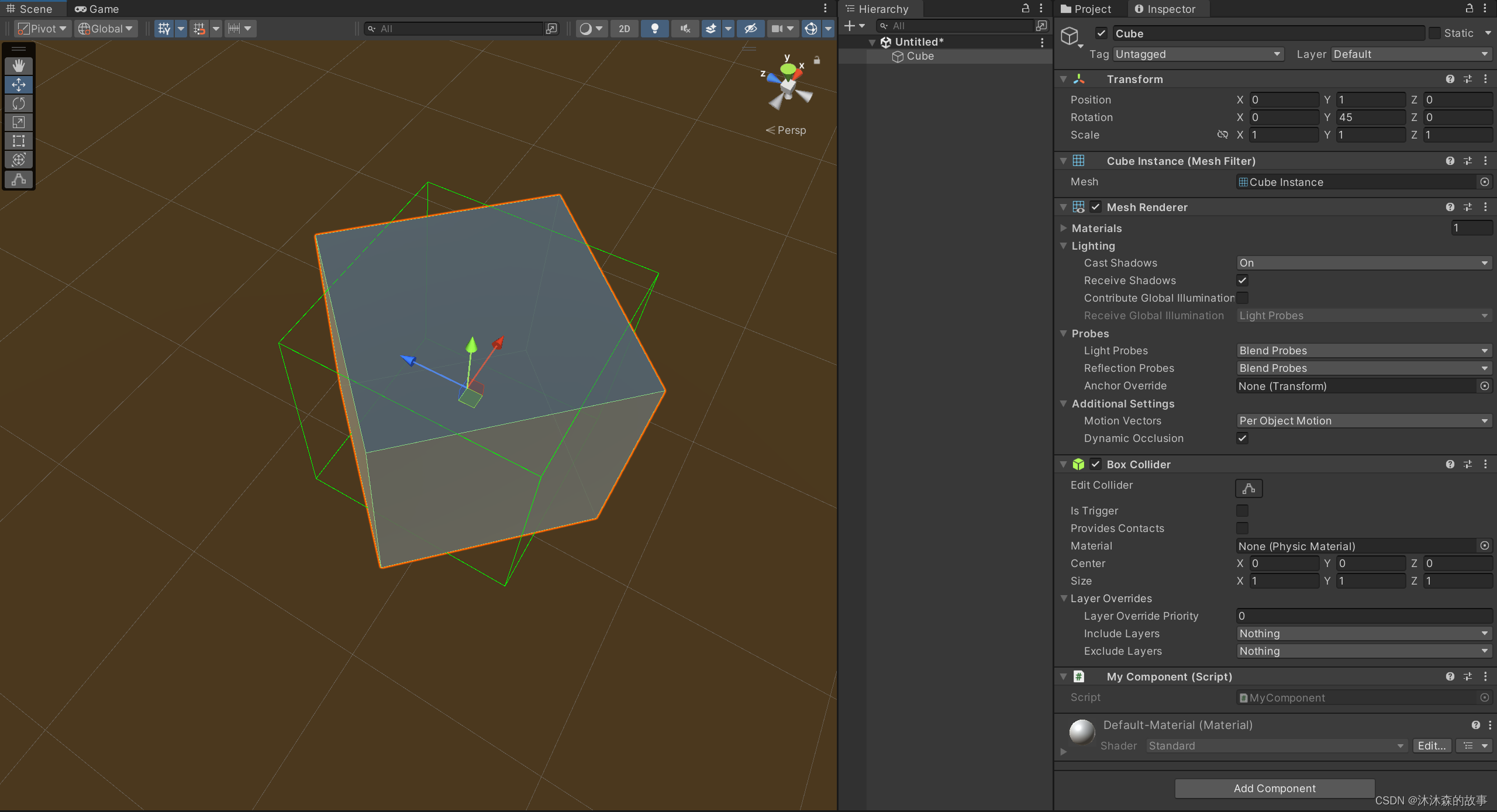Select the Hand view tool

click(x=19, y=66)
